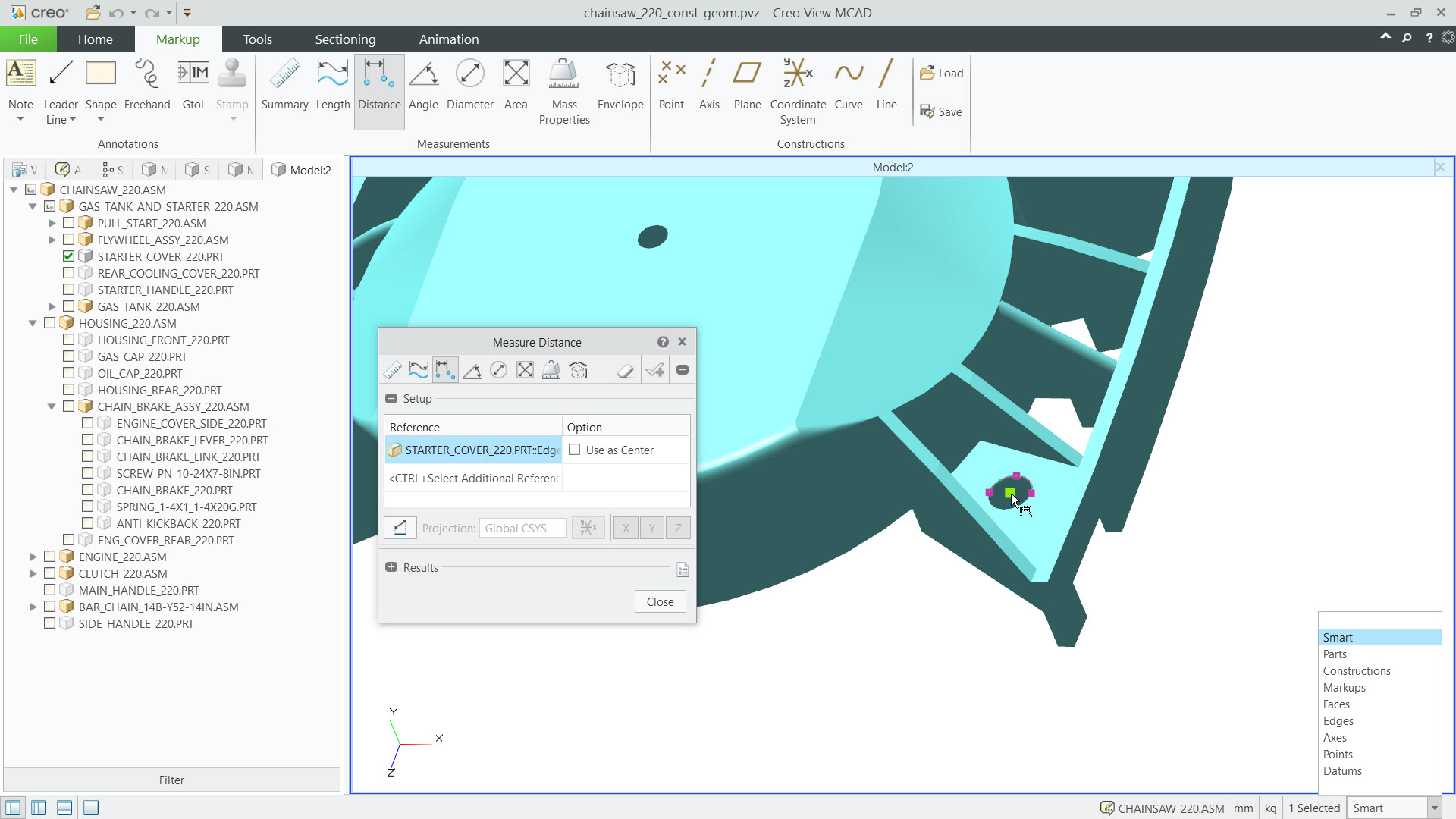1456x819 pixels.
Task: Click the Load markup button
Action: click(x=941, y=73)
